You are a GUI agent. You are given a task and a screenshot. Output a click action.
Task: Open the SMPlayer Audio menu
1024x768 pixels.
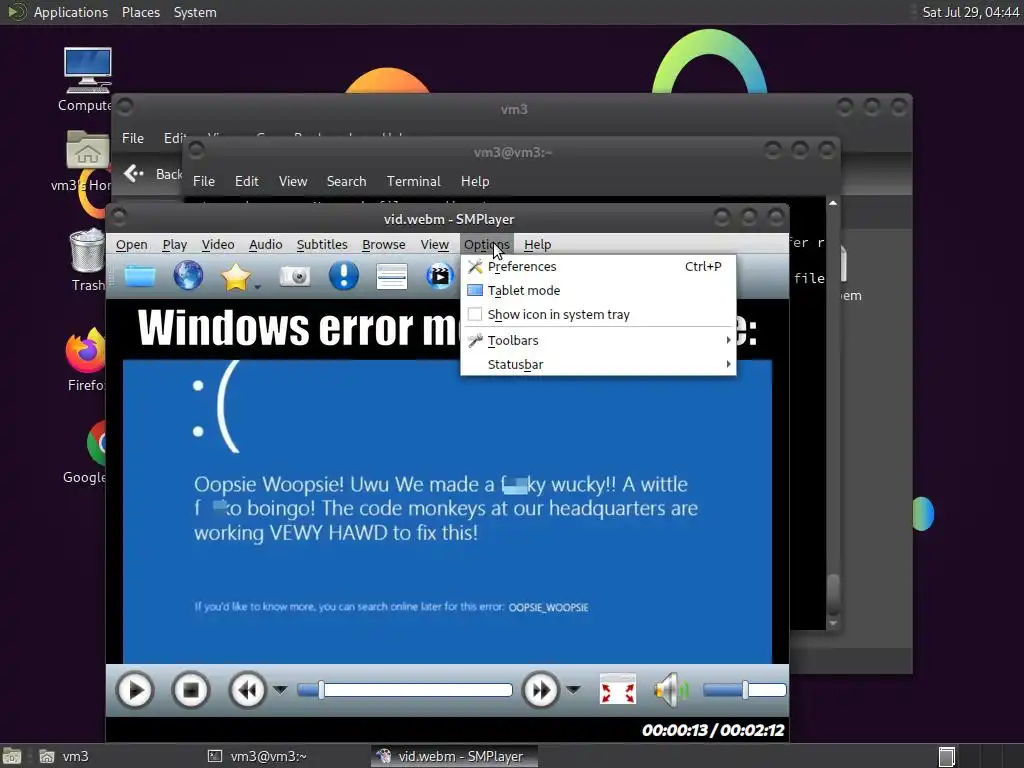click(x=265, y=244)
